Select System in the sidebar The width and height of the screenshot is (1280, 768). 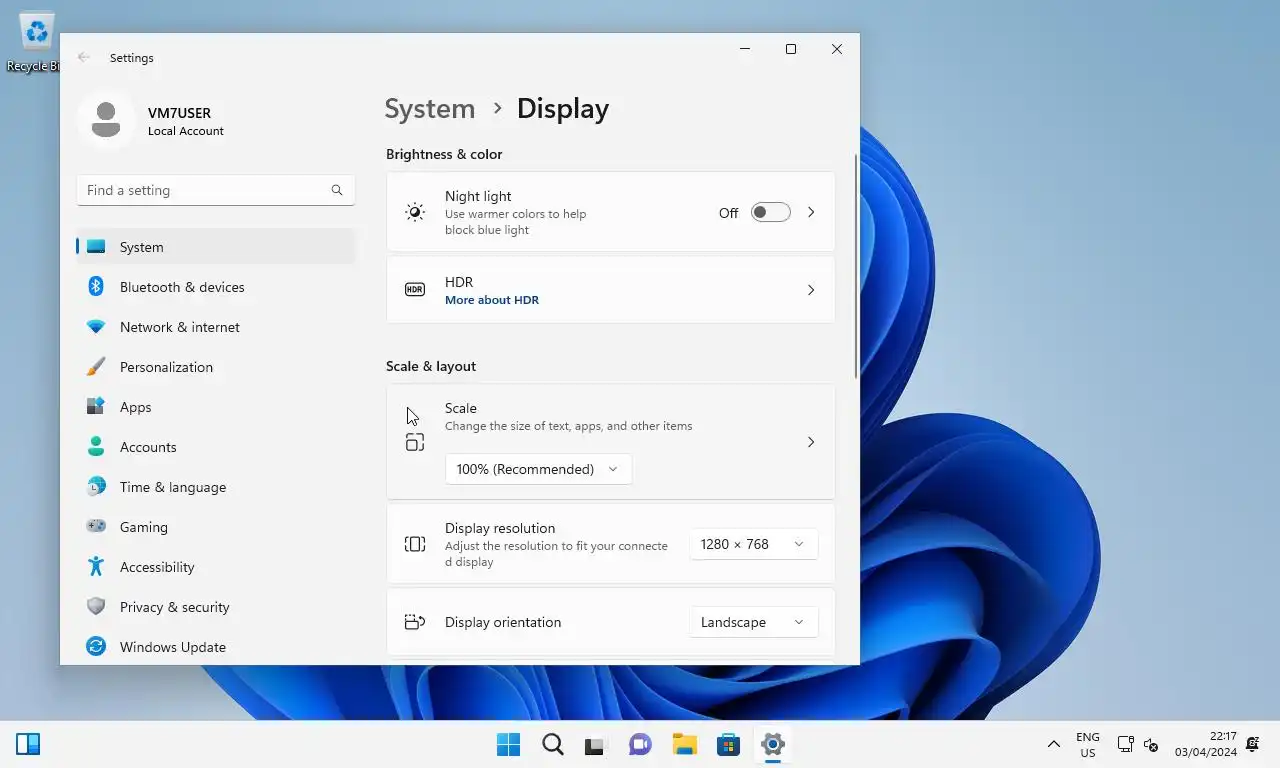click(216, 247)
